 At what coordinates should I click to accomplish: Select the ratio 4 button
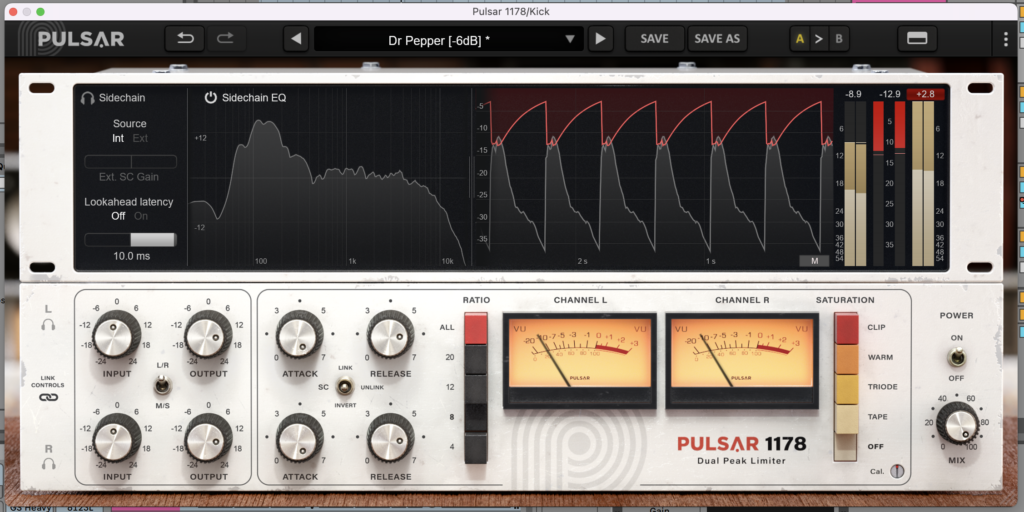click(x=476, y=448)
